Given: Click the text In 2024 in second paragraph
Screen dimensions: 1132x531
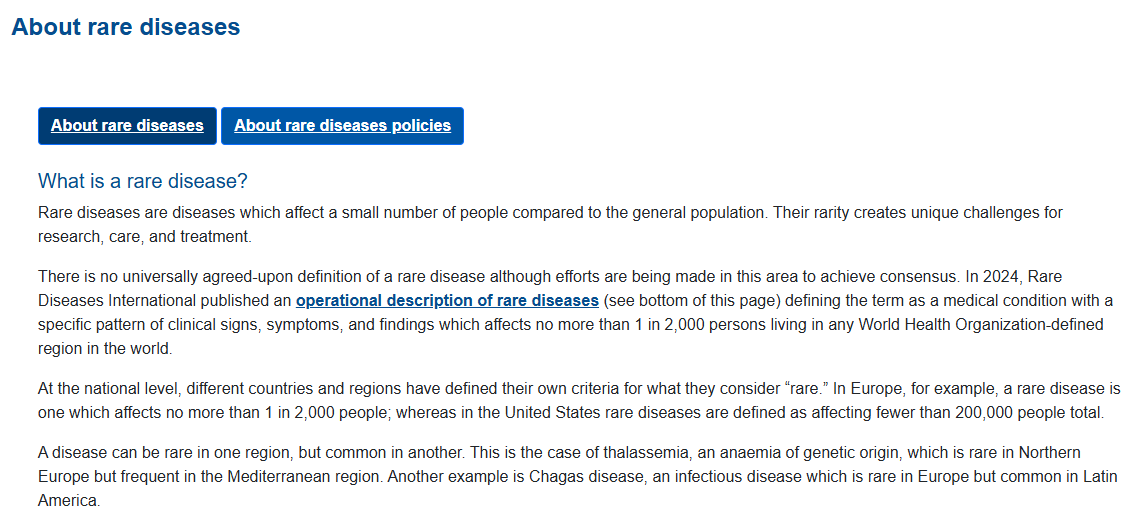Looking at the screenshot, I should 992,276.
